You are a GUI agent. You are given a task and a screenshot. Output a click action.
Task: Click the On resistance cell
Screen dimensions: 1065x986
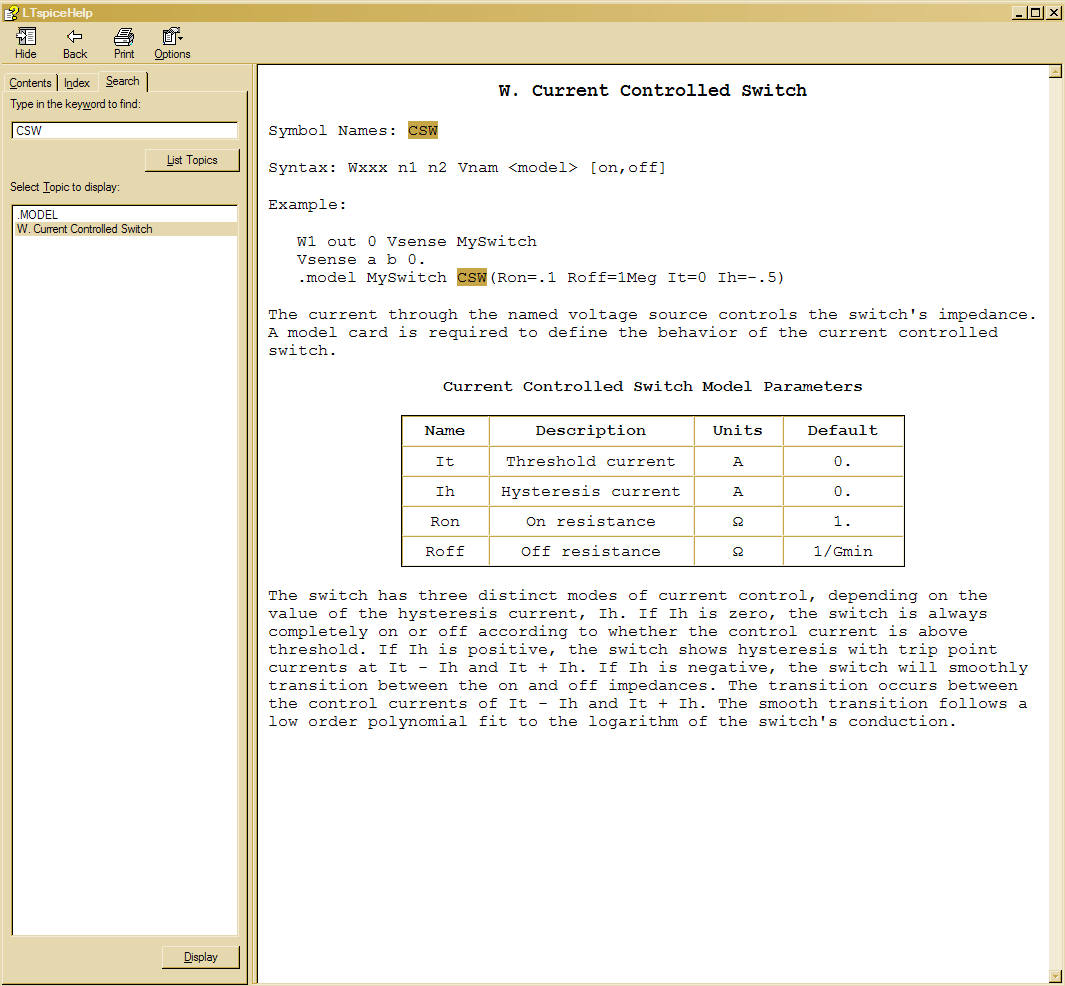(591, 522)
